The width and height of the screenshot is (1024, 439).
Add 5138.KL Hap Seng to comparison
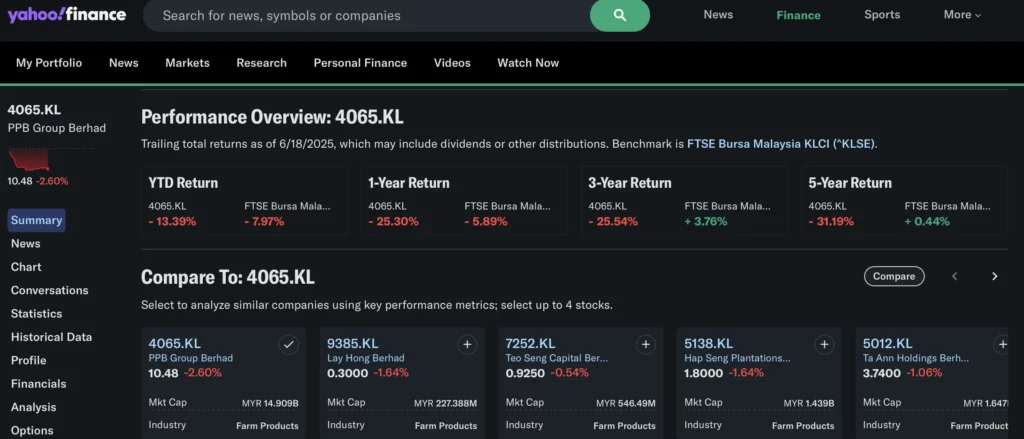824,344
